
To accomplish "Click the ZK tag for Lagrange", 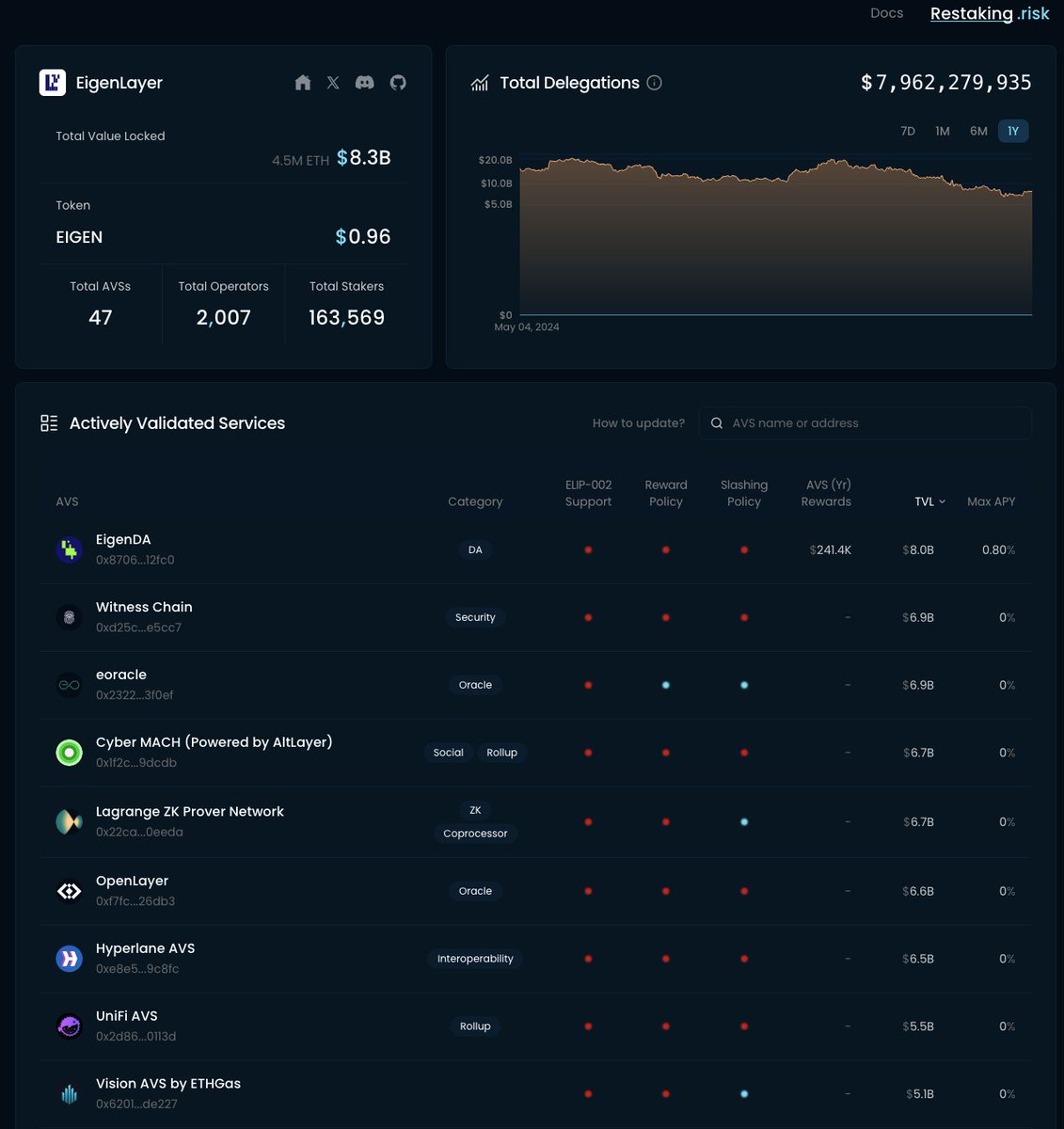I will click(x=475, y=810).
